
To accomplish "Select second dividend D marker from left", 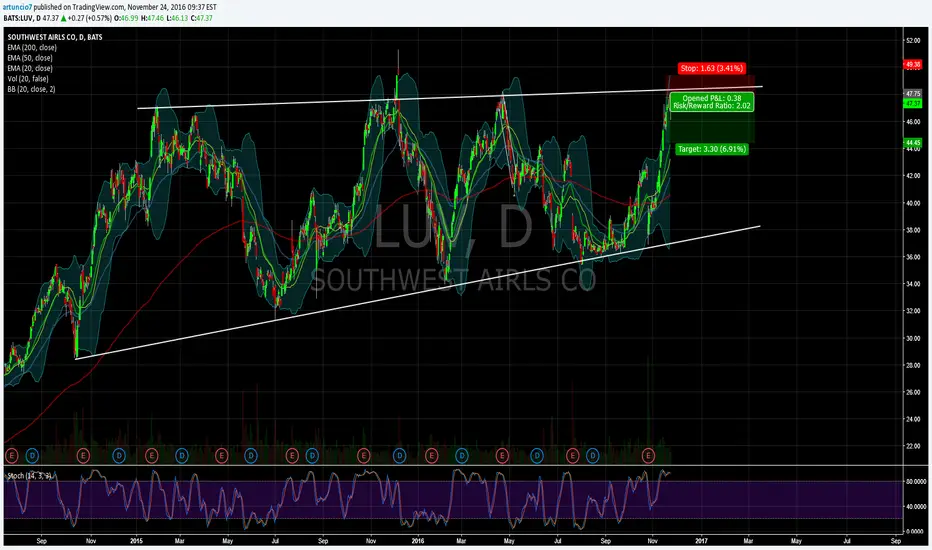I will point(119,456).
